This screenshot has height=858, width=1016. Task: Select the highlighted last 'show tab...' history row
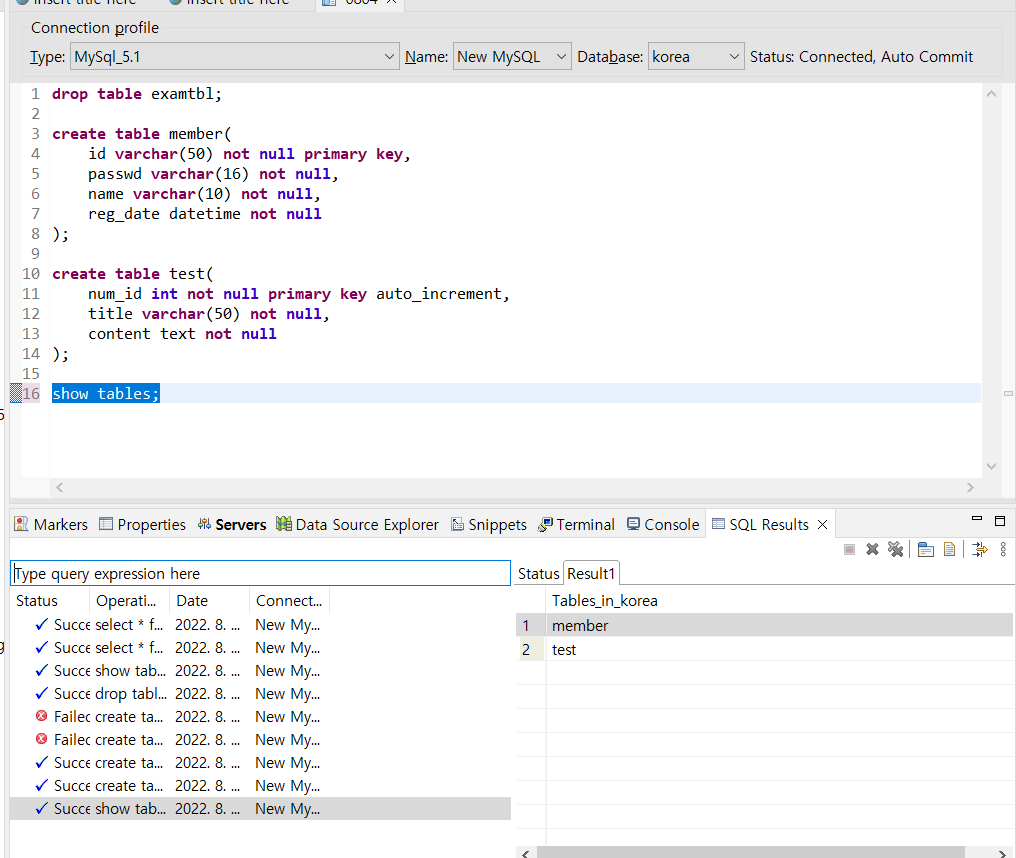(x=260, y=809)
